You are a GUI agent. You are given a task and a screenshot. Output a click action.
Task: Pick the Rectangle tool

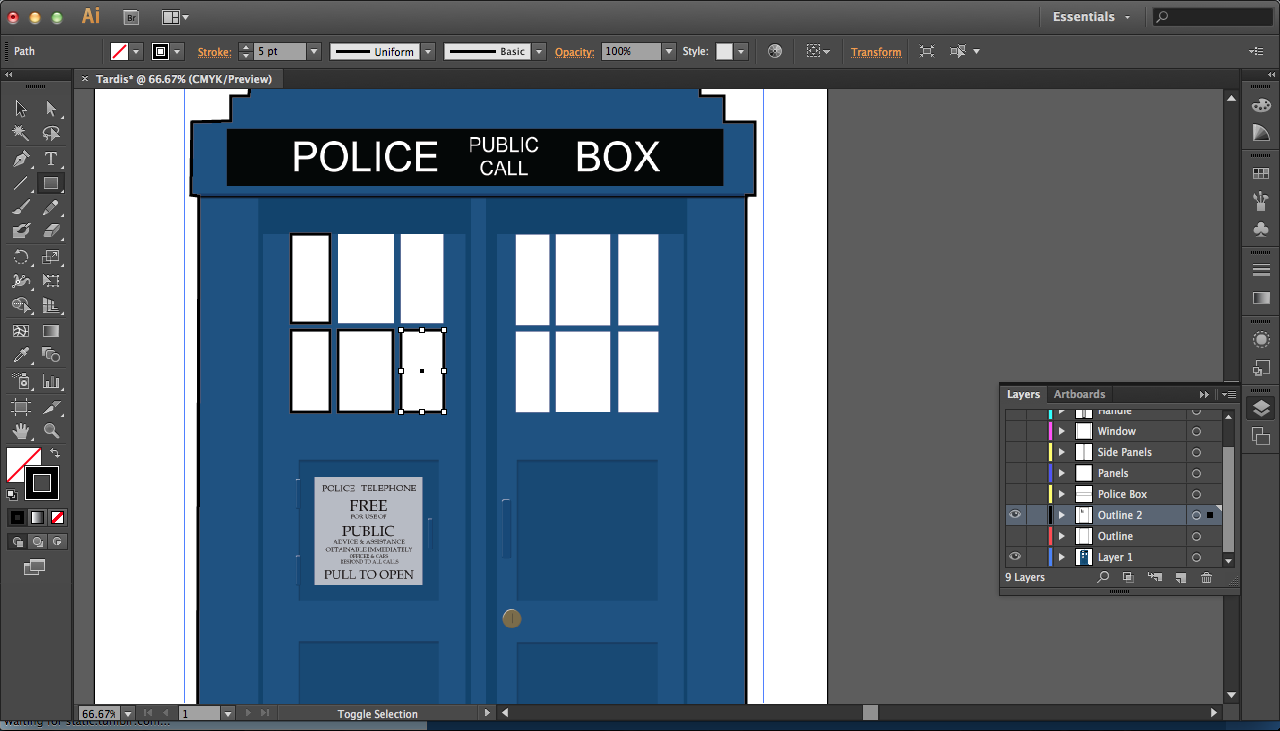(52, 183)
